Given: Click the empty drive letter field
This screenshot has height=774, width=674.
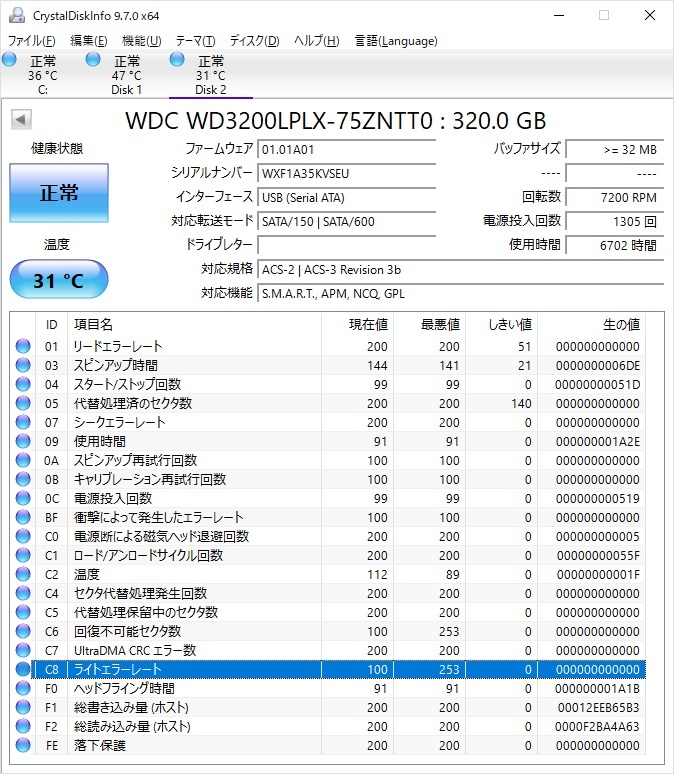Looking at the screenshot, I should [347, 245].
